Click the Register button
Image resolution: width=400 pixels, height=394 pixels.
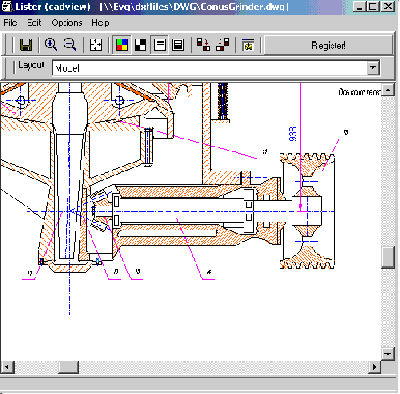pos(328,45)
